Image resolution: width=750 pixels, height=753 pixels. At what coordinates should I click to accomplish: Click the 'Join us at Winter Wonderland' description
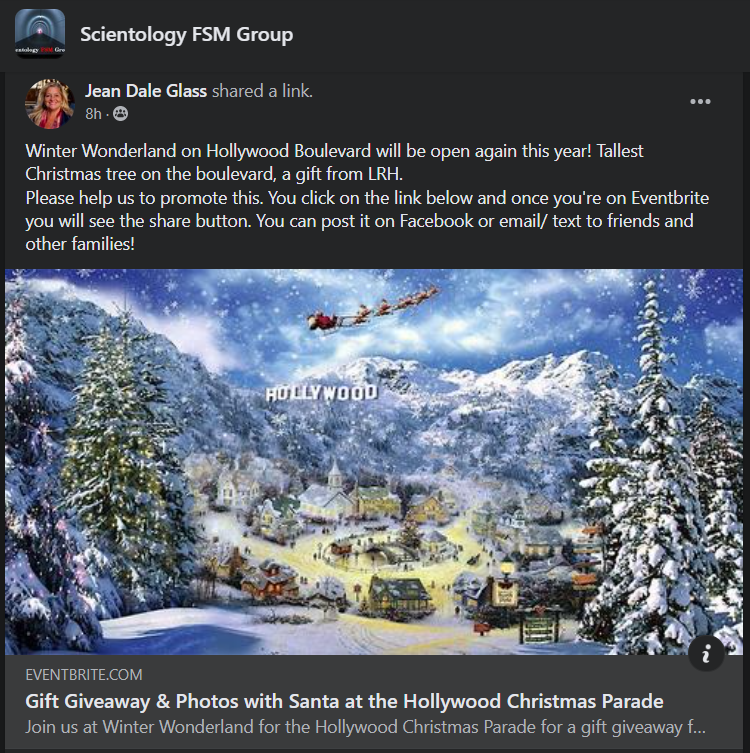365,727
